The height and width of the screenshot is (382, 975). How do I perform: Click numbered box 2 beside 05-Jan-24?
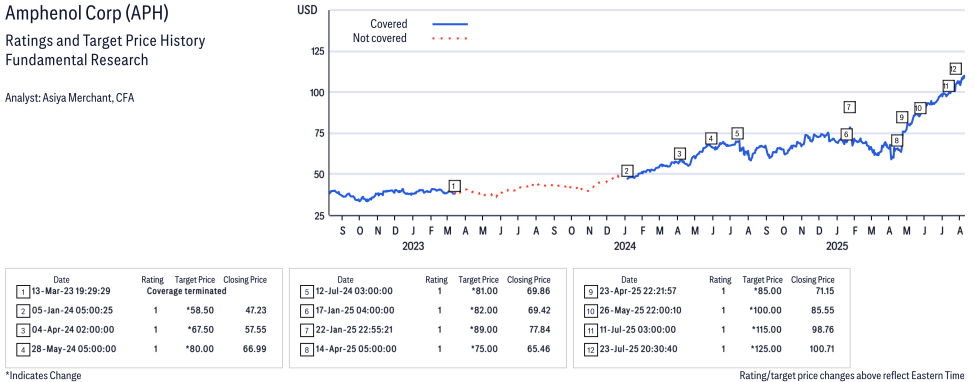22,310
